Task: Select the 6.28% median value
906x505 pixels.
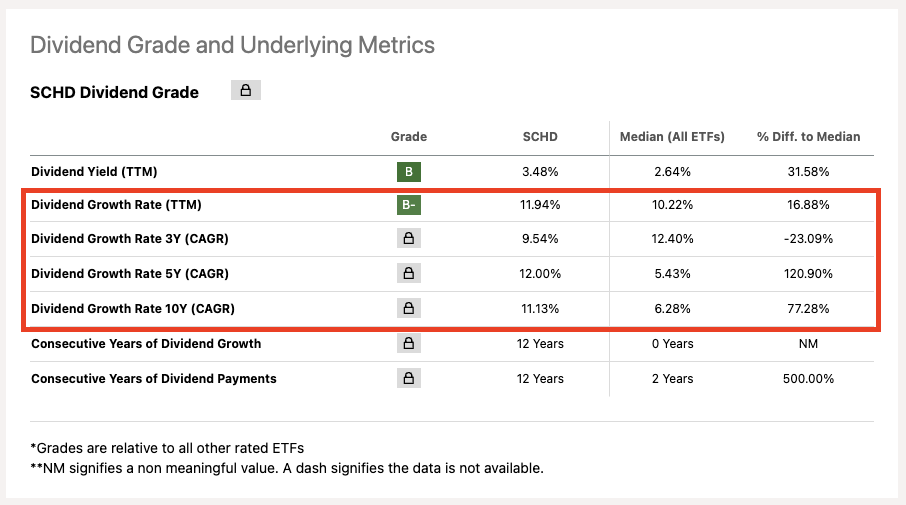Action: (673, 309)
